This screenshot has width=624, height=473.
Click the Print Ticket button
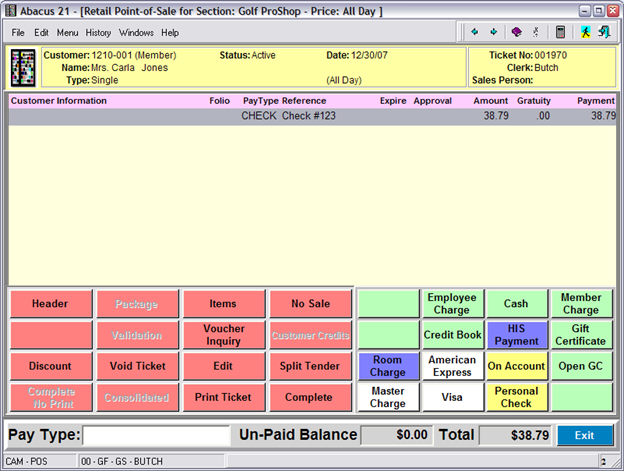coord(223,397)
